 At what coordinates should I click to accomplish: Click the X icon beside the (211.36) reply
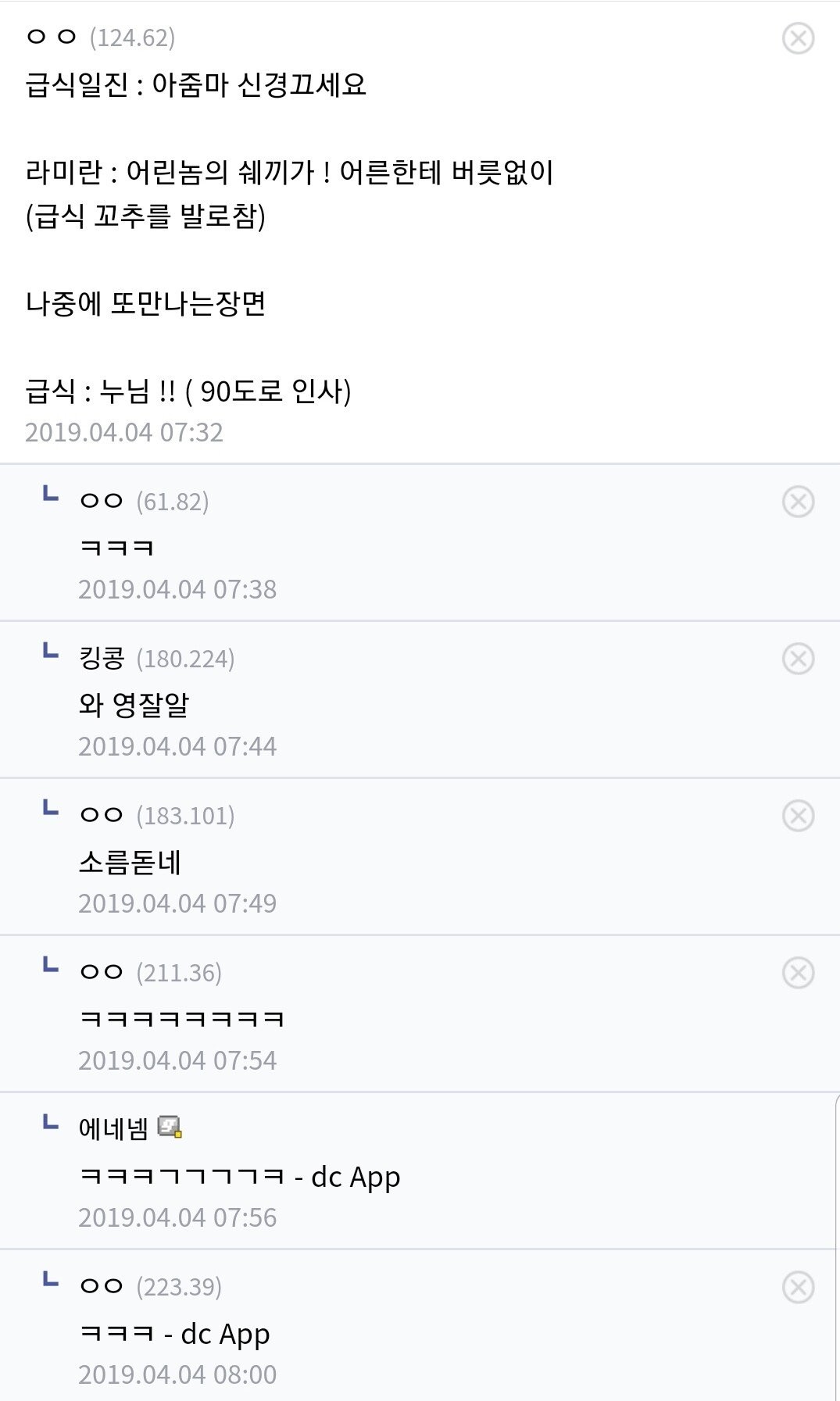coord(798,973)
